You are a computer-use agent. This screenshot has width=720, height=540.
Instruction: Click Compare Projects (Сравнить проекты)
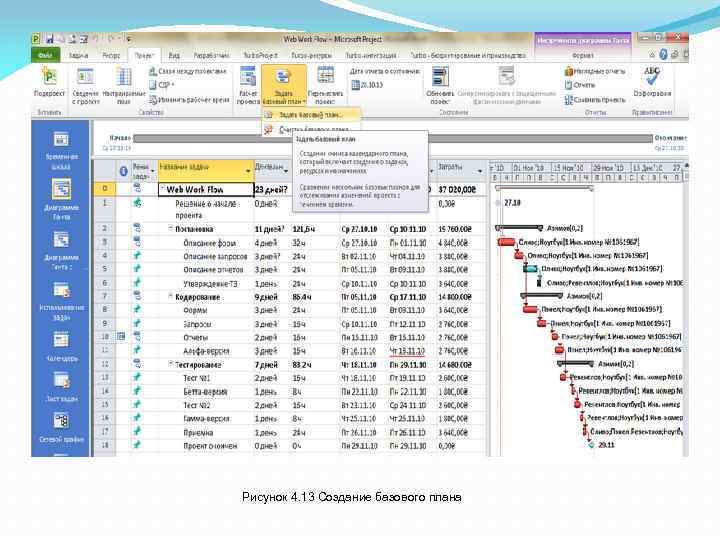coord(595,100)
